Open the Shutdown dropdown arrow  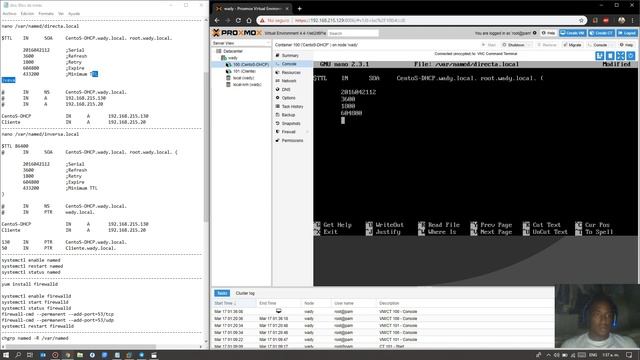530,45
